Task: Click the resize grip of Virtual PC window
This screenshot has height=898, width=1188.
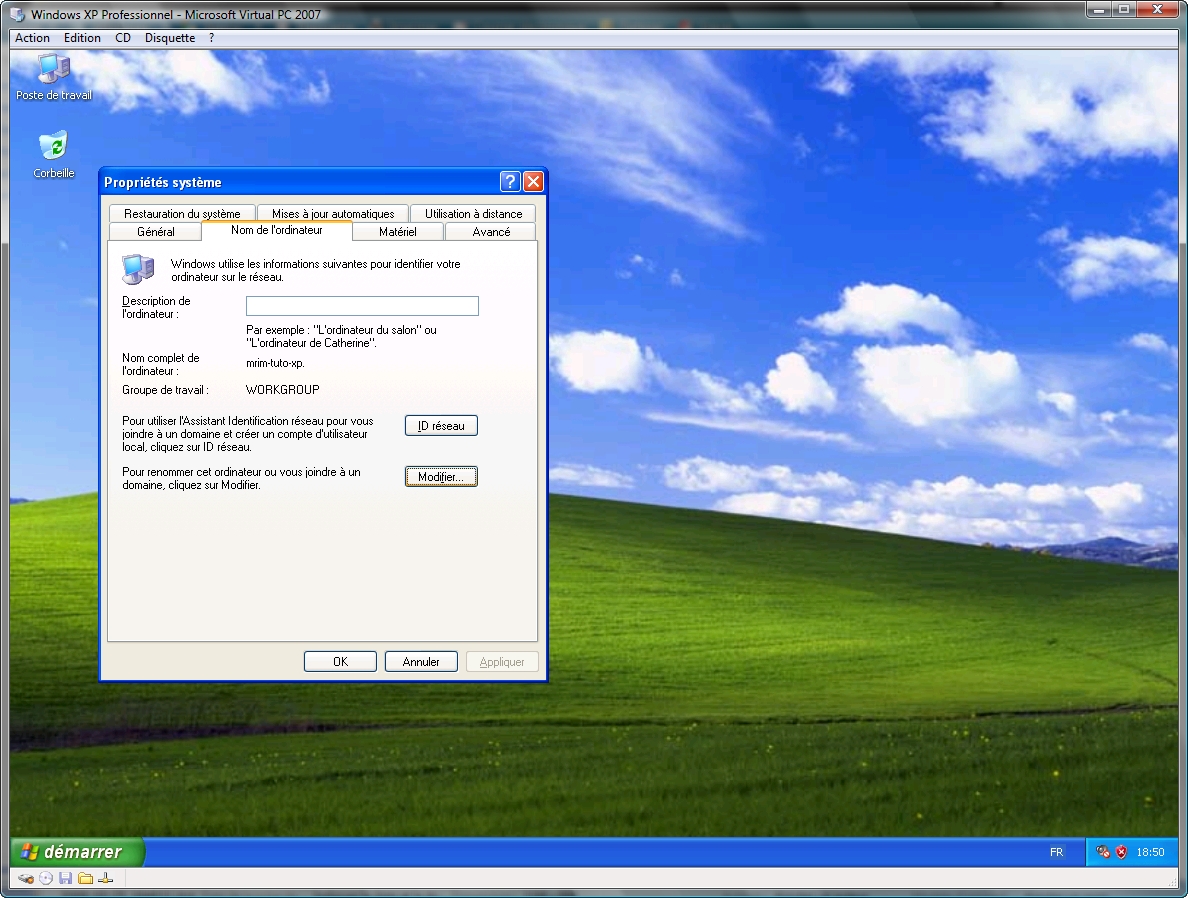Action: point(1173,881)
